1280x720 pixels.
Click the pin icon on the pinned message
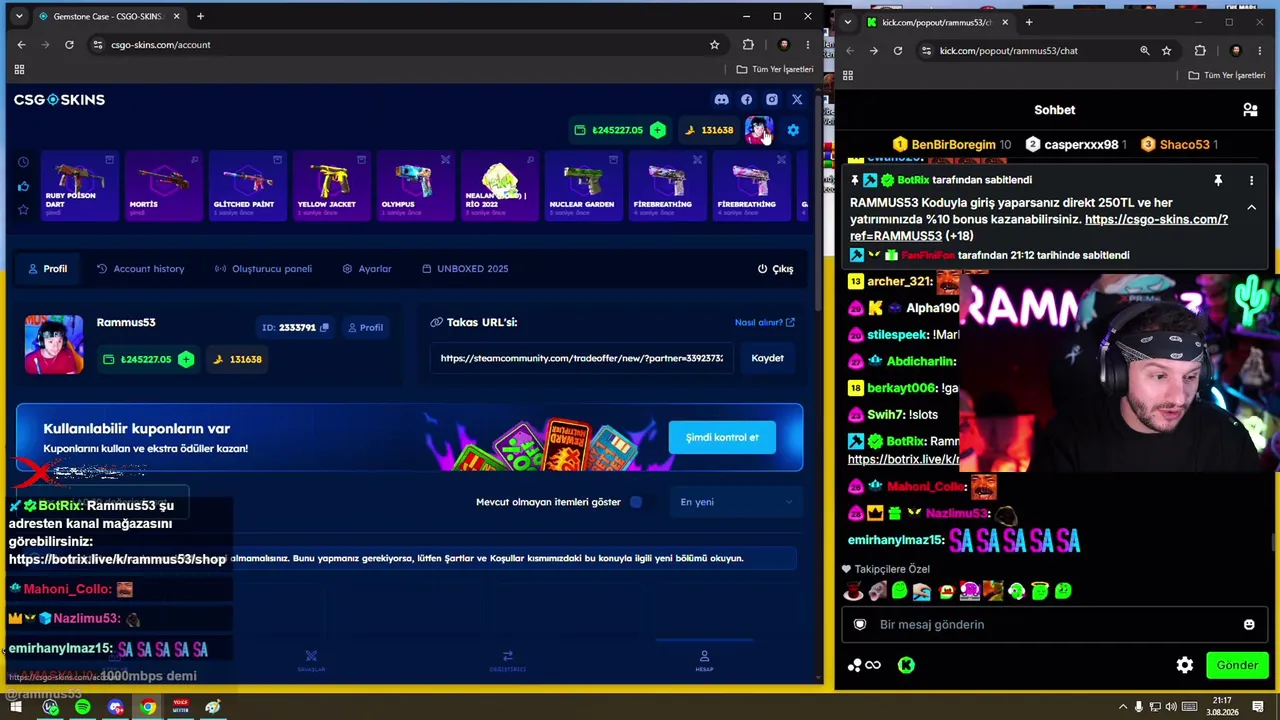pyautogui.click(x=1218, y=181)
